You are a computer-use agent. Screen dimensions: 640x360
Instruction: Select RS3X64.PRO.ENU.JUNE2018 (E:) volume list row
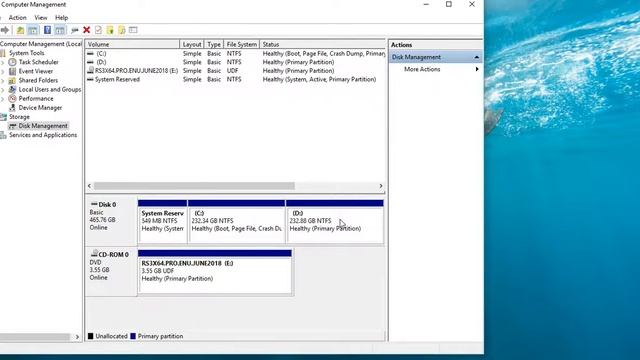point(236,71)
